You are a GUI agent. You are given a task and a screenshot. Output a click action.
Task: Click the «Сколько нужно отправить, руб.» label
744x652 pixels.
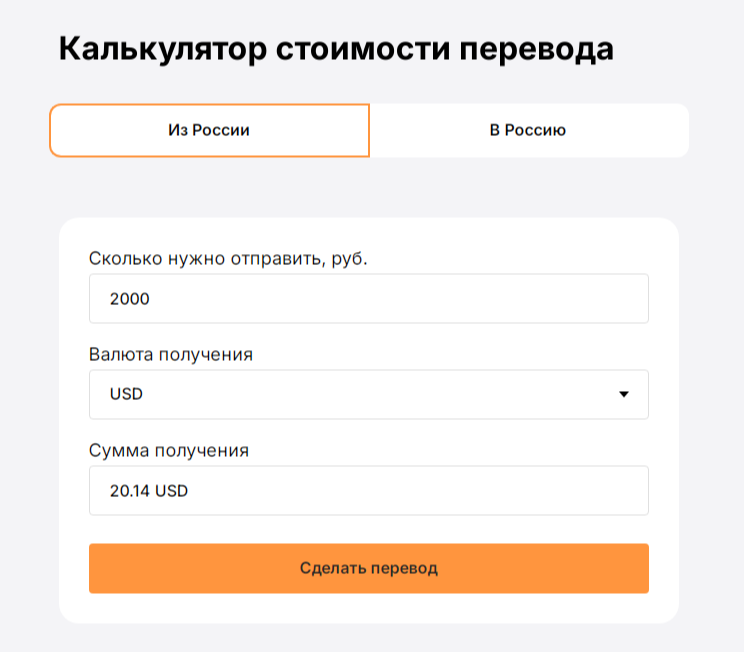(x=228, y=258)
